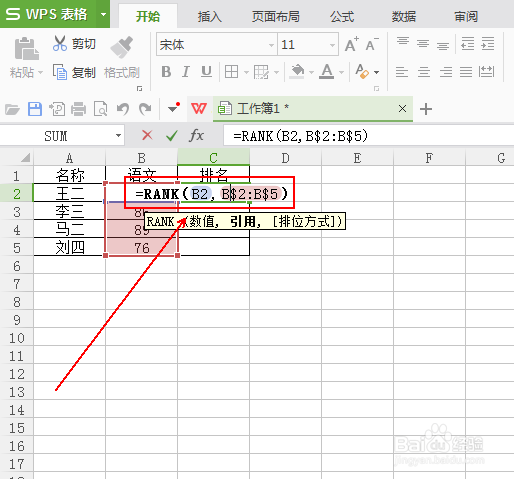Justify text alignment
The height and width of the screenshot is (479, 514).
click(466, 72)
